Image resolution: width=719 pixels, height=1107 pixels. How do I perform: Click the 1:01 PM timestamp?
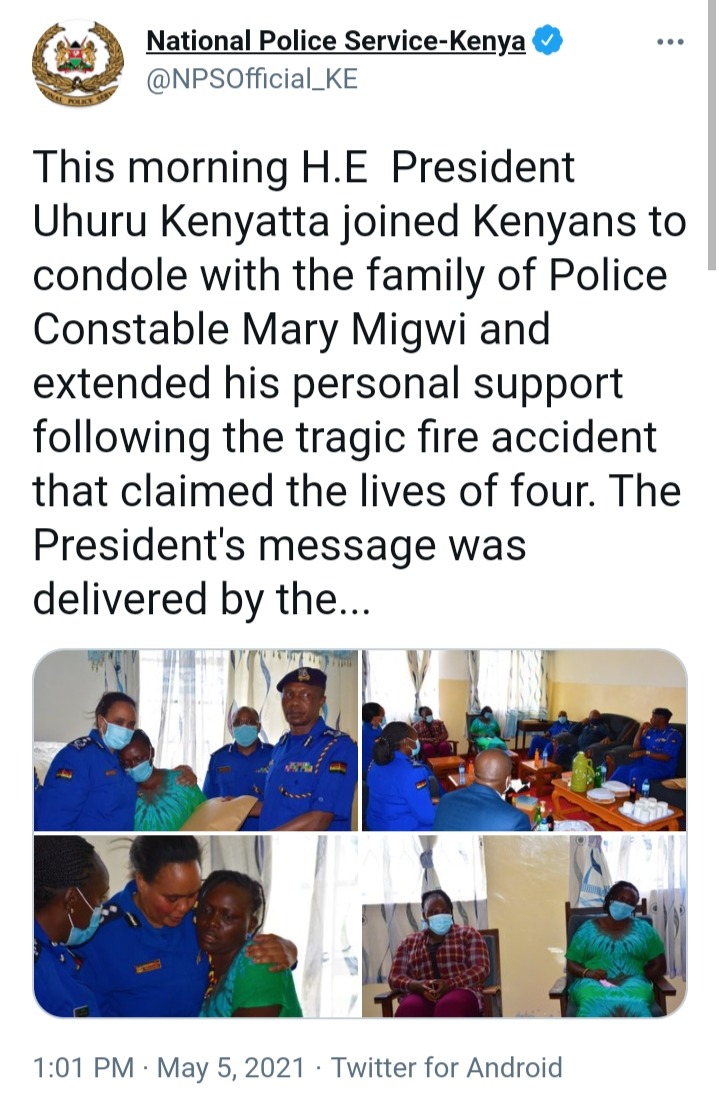tap(83, 1067)
